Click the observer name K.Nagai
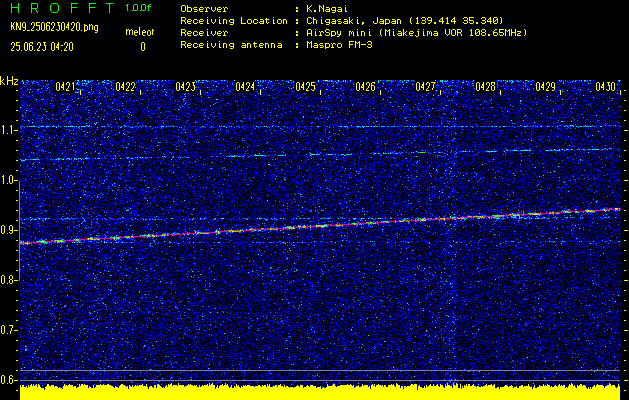This screenshot has width=629, height=400. [x=325, y=9]
